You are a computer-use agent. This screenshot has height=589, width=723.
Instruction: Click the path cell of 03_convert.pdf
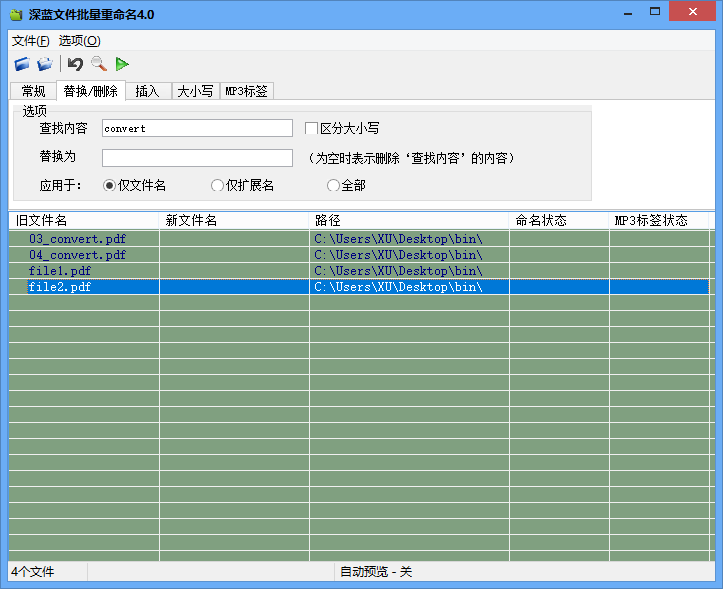click(x=409, y=239)
